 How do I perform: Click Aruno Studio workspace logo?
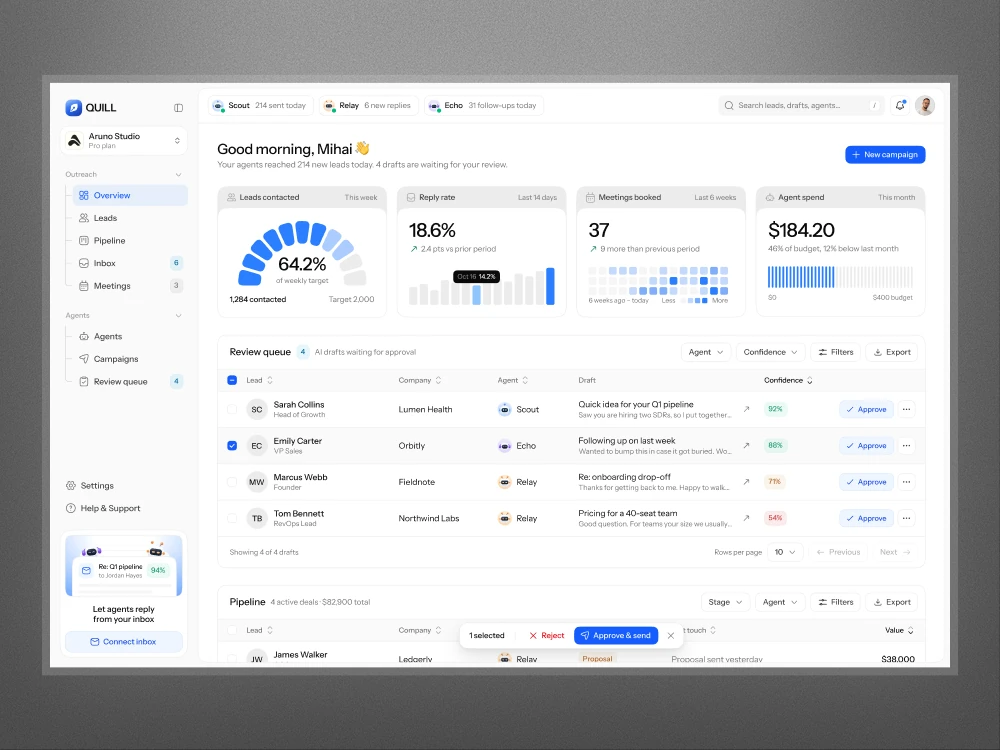click(75, 141)
